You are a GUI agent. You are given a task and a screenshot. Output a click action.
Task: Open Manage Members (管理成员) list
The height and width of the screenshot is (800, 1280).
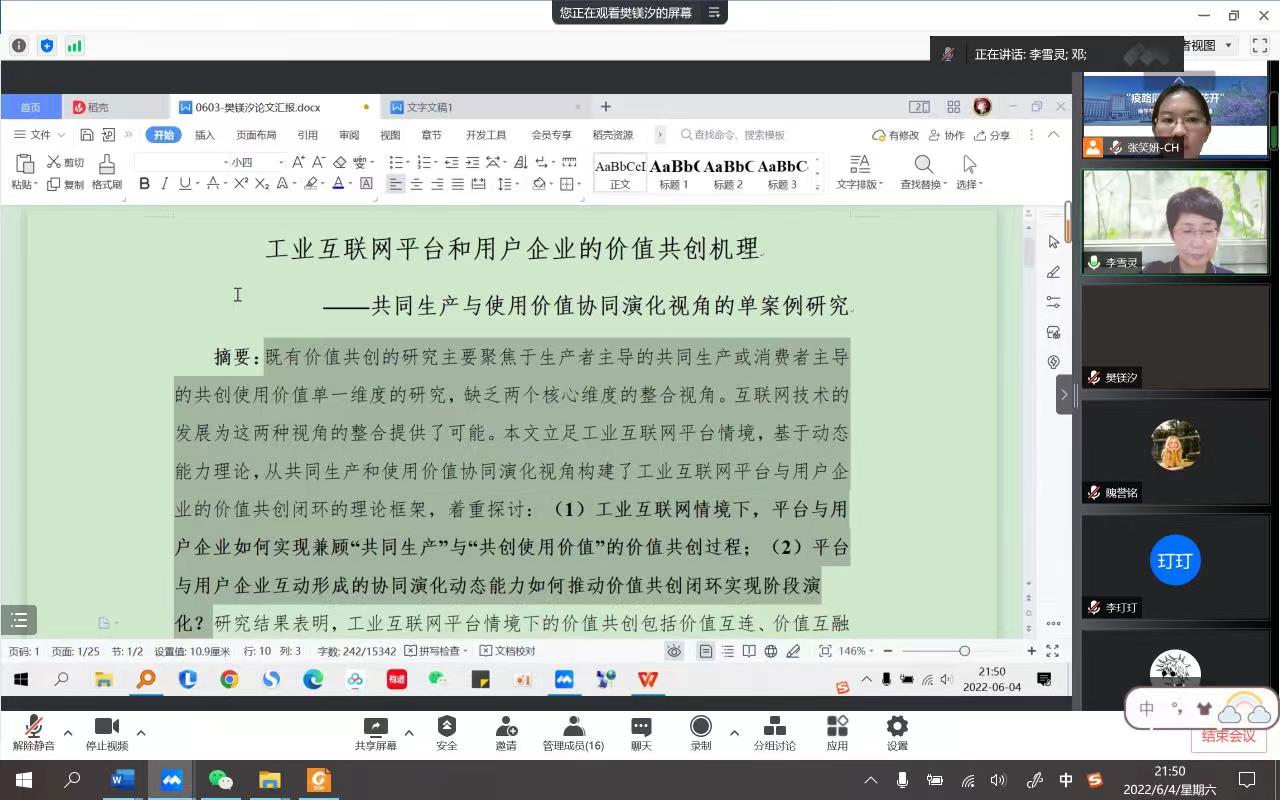click(573, 727)
